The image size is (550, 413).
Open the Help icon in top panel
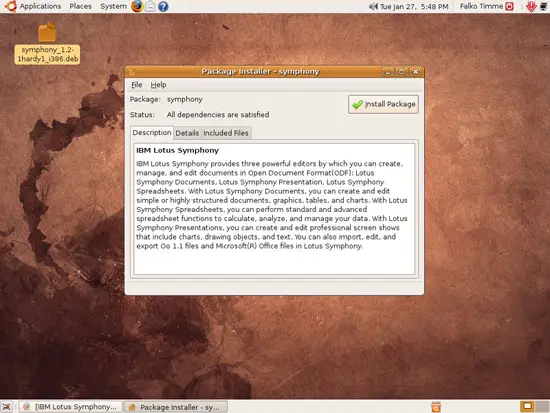163,6
